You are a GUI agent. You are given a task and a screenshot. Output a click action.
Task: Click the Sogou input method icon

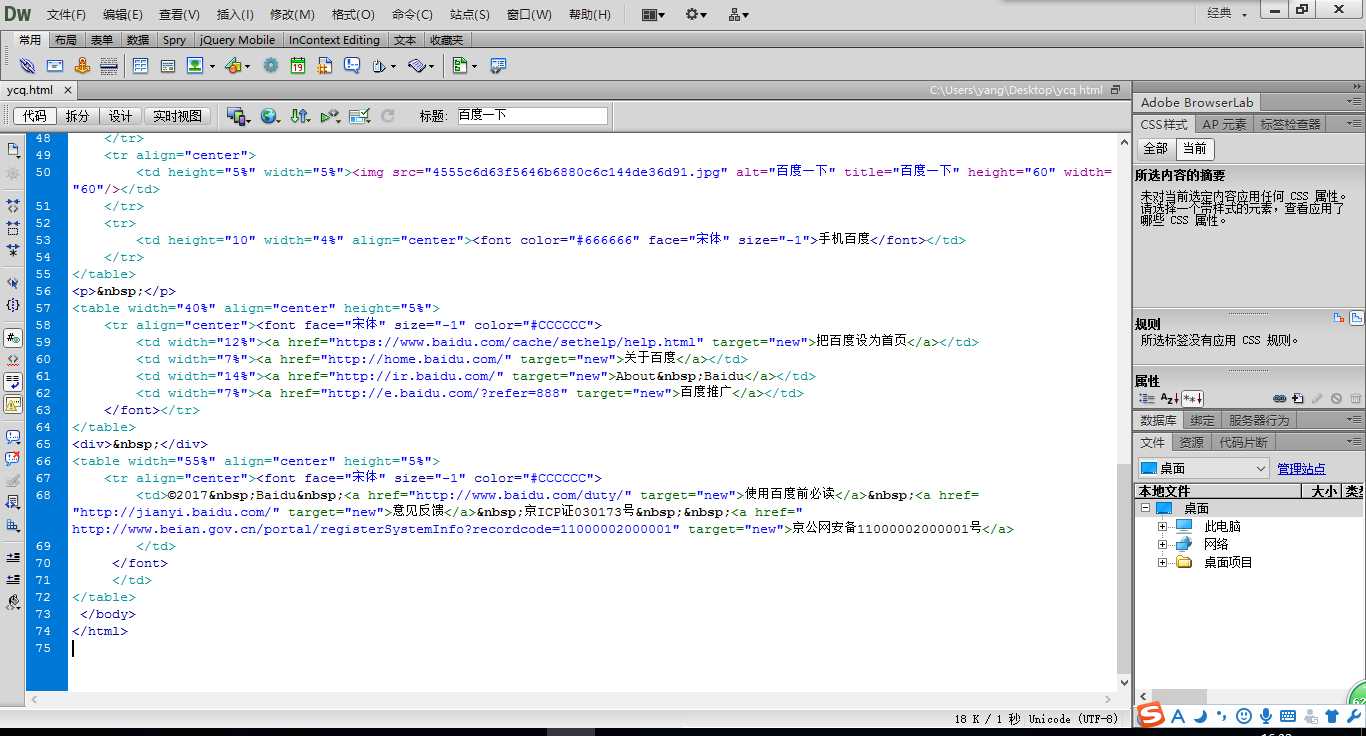coord(1151,716)
